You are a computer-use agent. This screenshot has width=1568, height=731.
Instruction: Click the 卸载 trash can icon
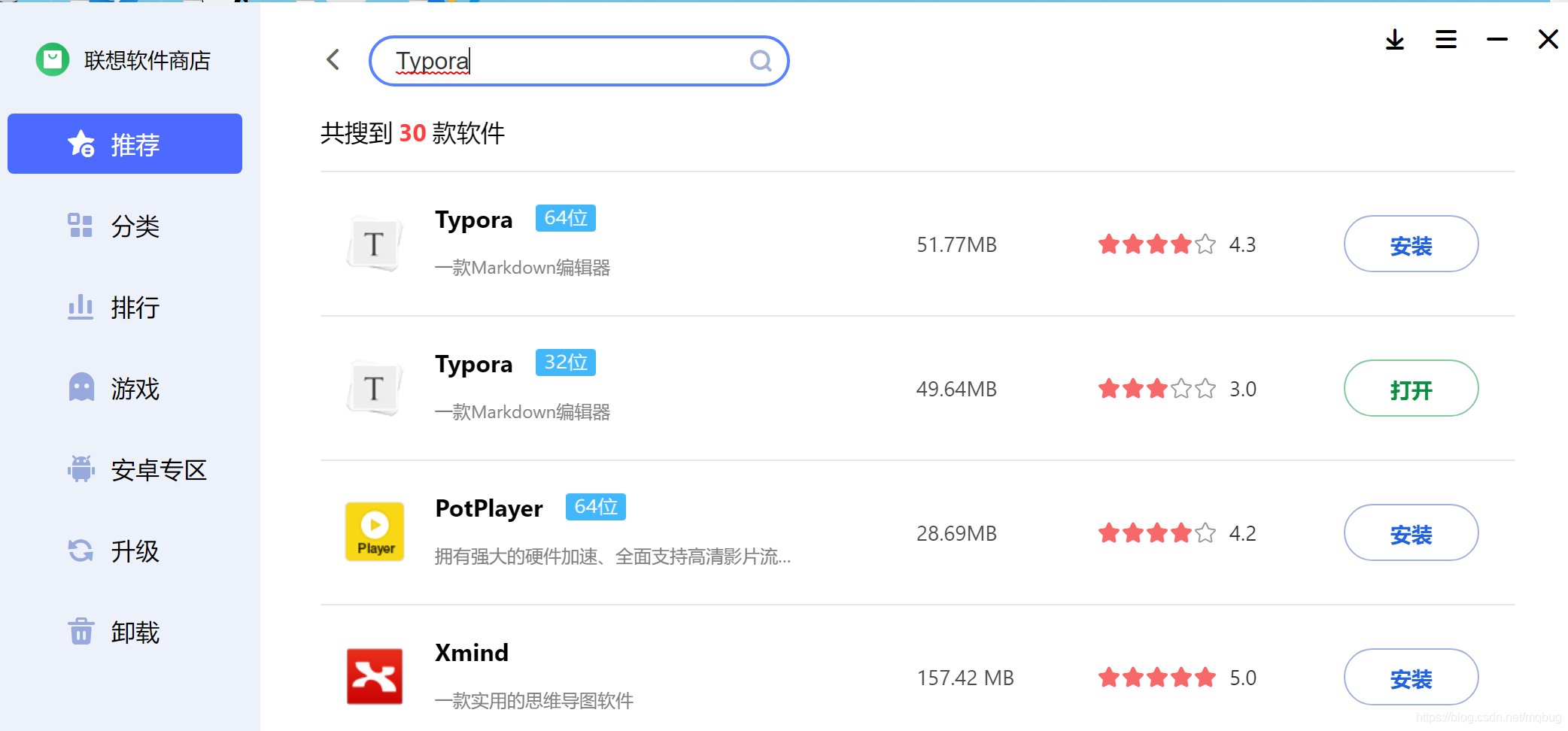81,631
